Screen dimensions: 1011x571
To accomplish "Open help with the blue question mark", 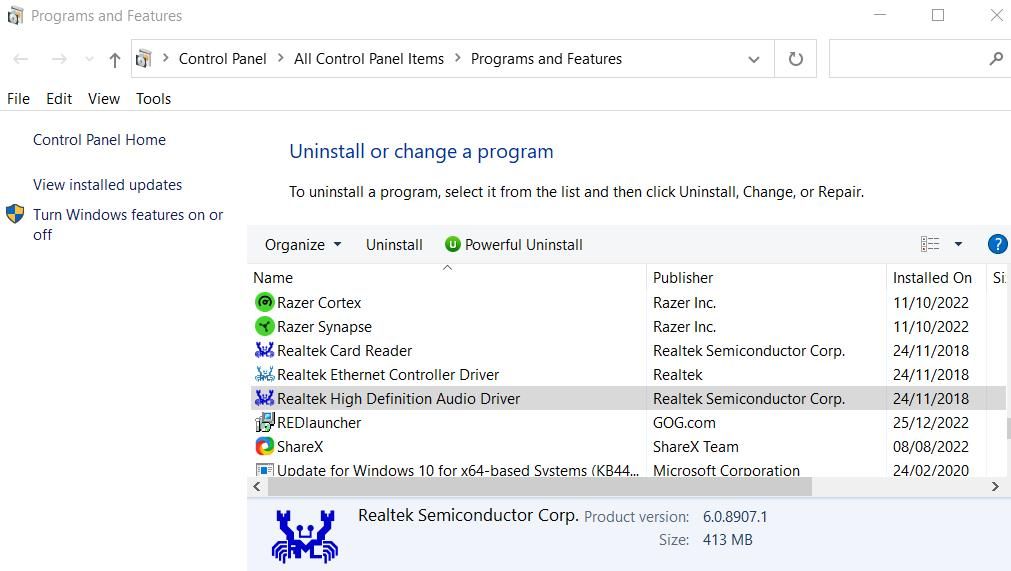I will tap(997, 244).
